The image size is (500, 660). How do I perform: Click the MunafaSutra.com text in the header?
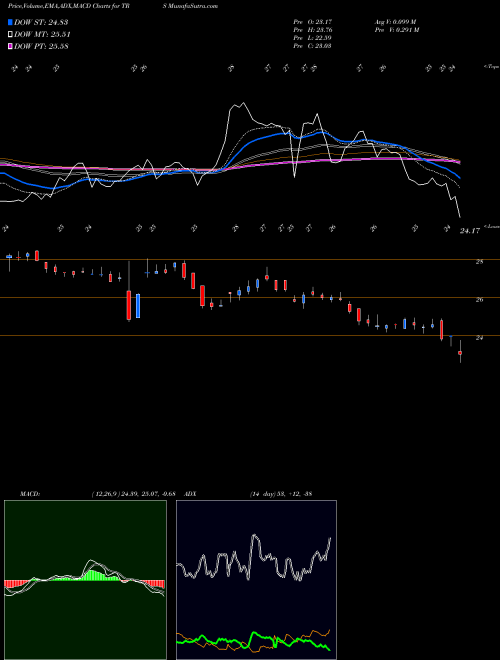pos(193,6)
